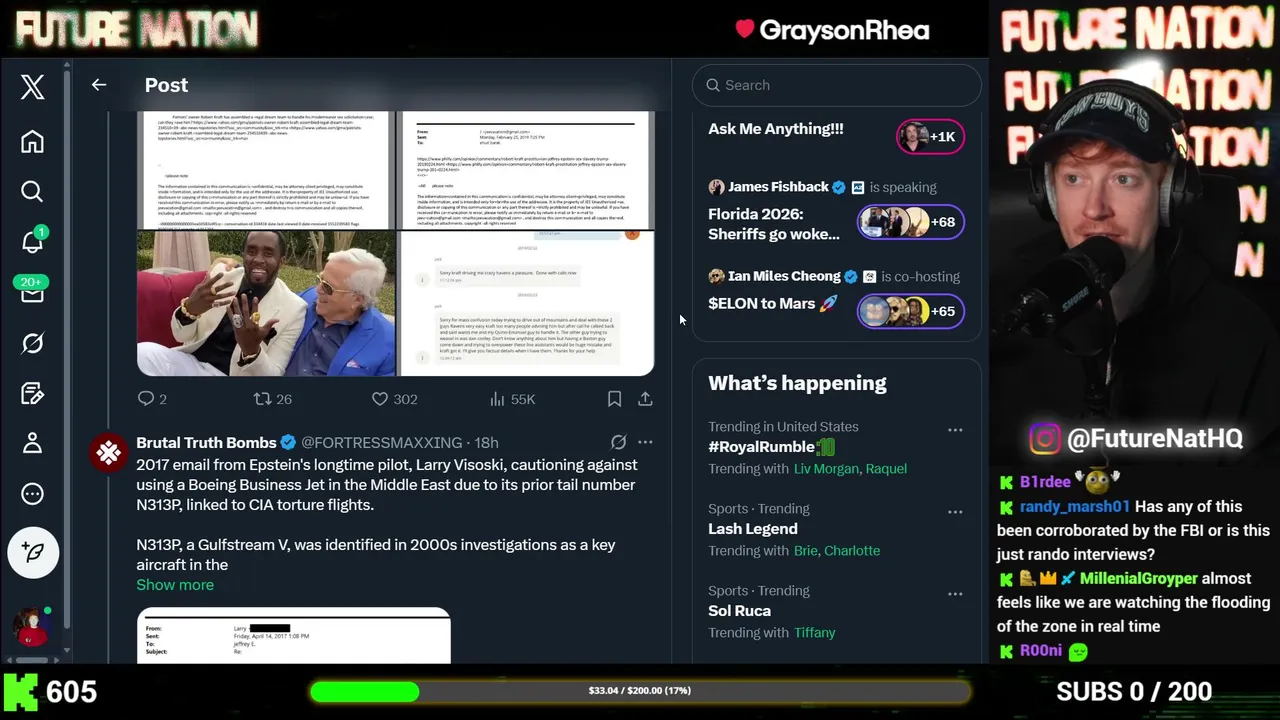Open the +65 listeners badge

click(910, 311)
